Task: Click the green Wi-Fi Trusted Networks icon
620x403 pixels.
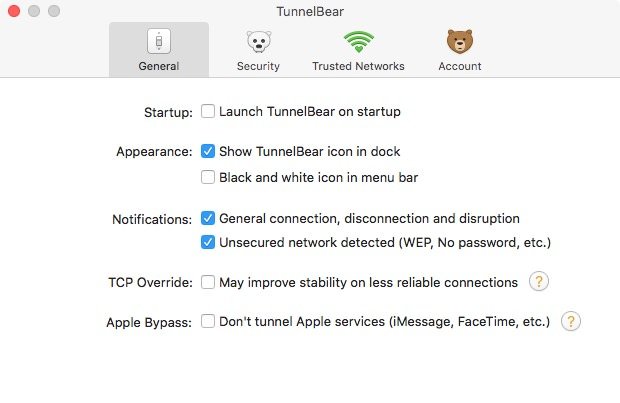Action: point(357,41)
